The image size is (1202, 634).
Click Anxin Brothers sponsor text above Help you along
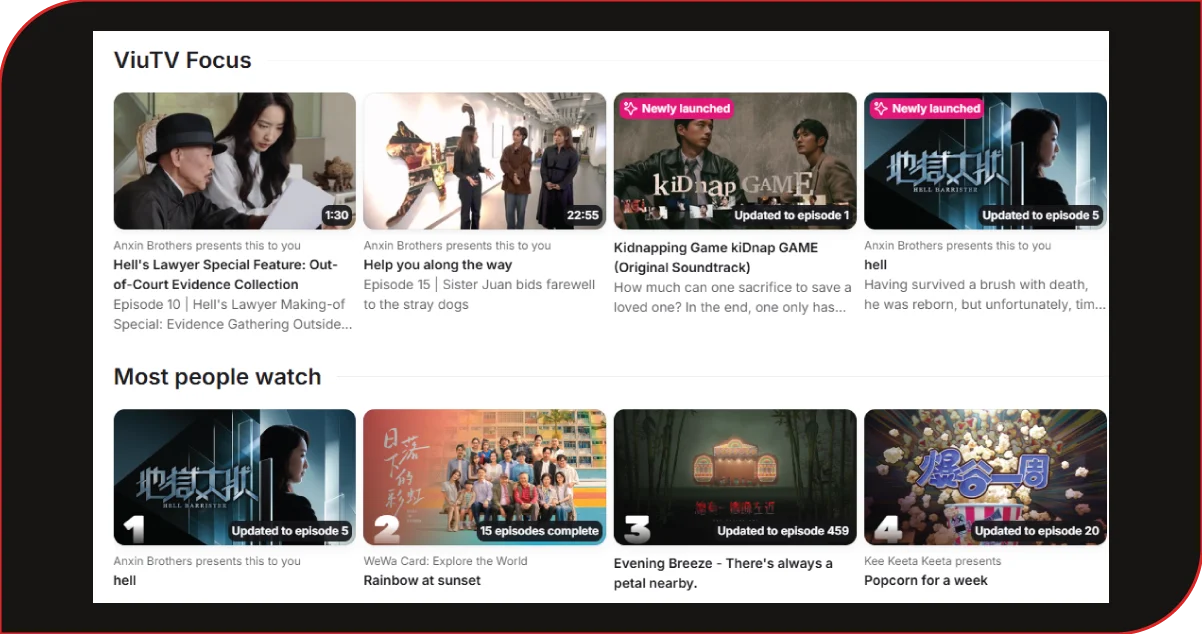tap(457, 245)
